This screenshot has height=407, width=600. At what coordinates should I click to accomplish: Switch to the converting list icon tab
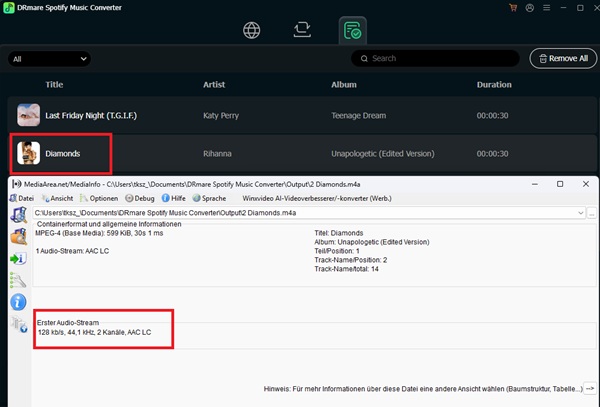[302, 29]
